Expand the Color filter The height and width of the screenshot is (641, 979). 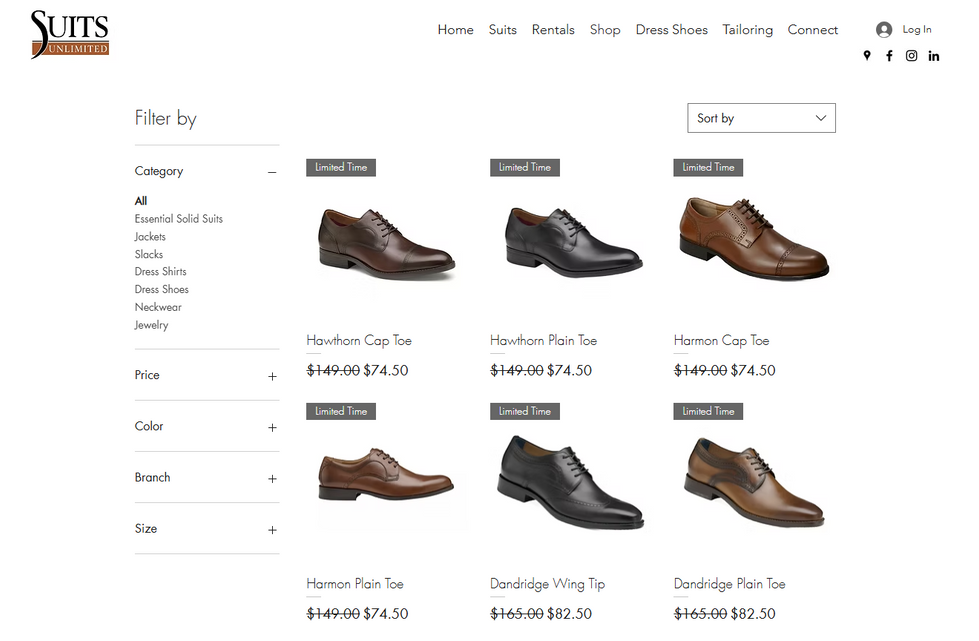coord(272,427)
